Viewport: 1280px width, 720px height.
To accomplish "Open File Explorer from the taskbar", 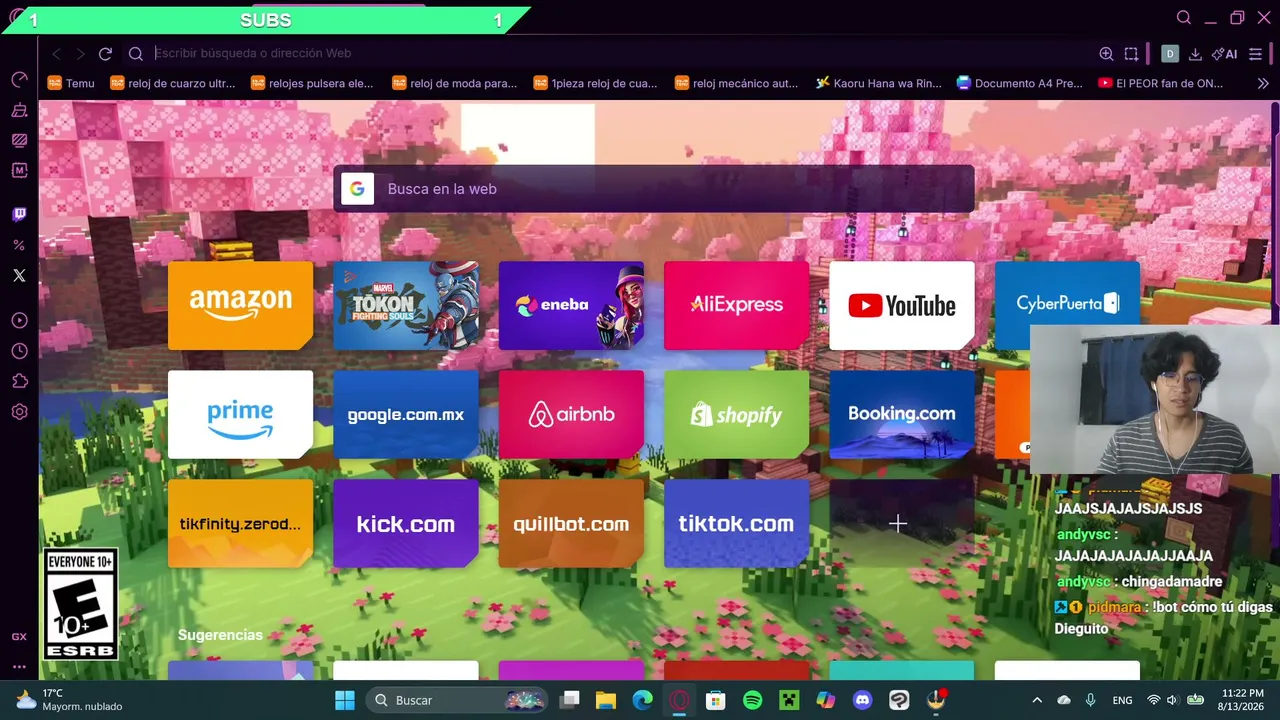I will pos(606,700).
